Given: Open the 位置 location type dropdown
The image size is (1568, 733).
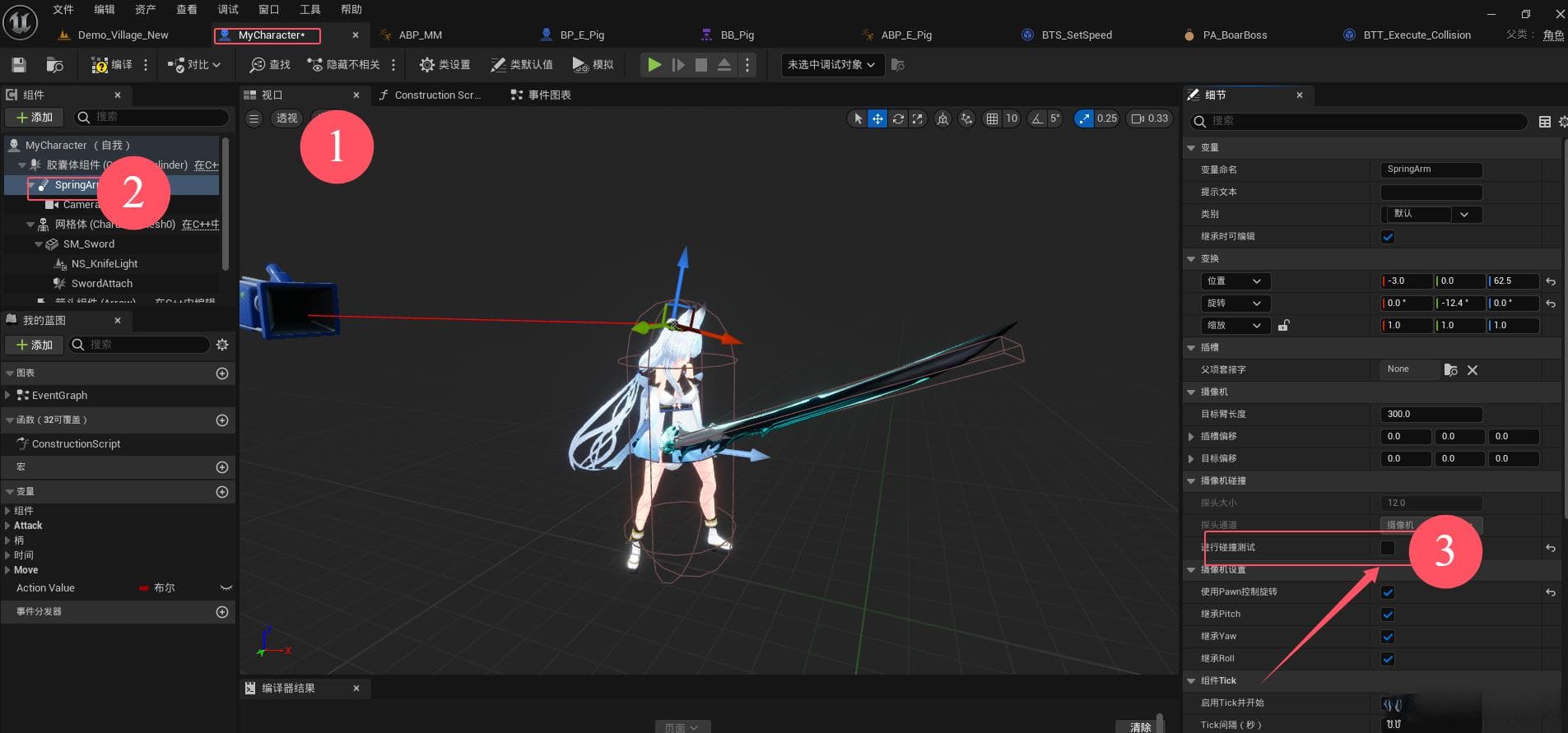Looking at the screenshot, I should (x=1234, y=281).
